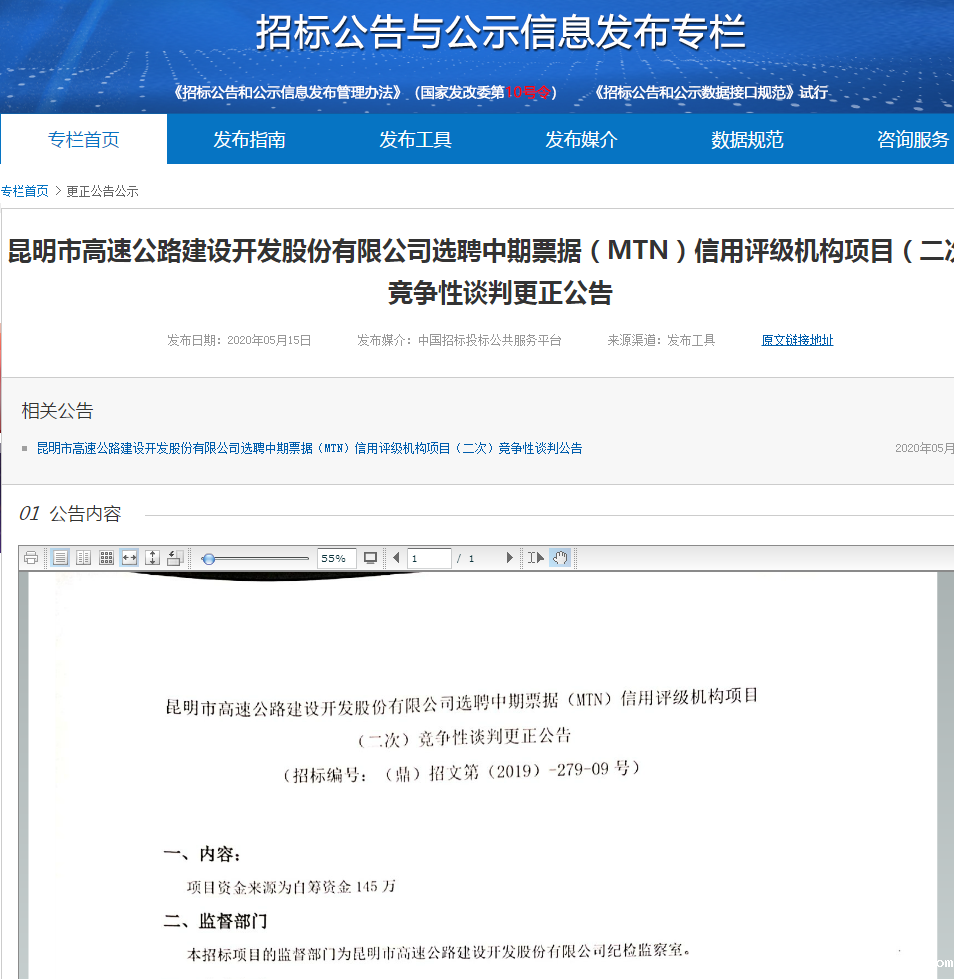Click the previous page arrow
This screenshot has width=954, height=979.
394,558
